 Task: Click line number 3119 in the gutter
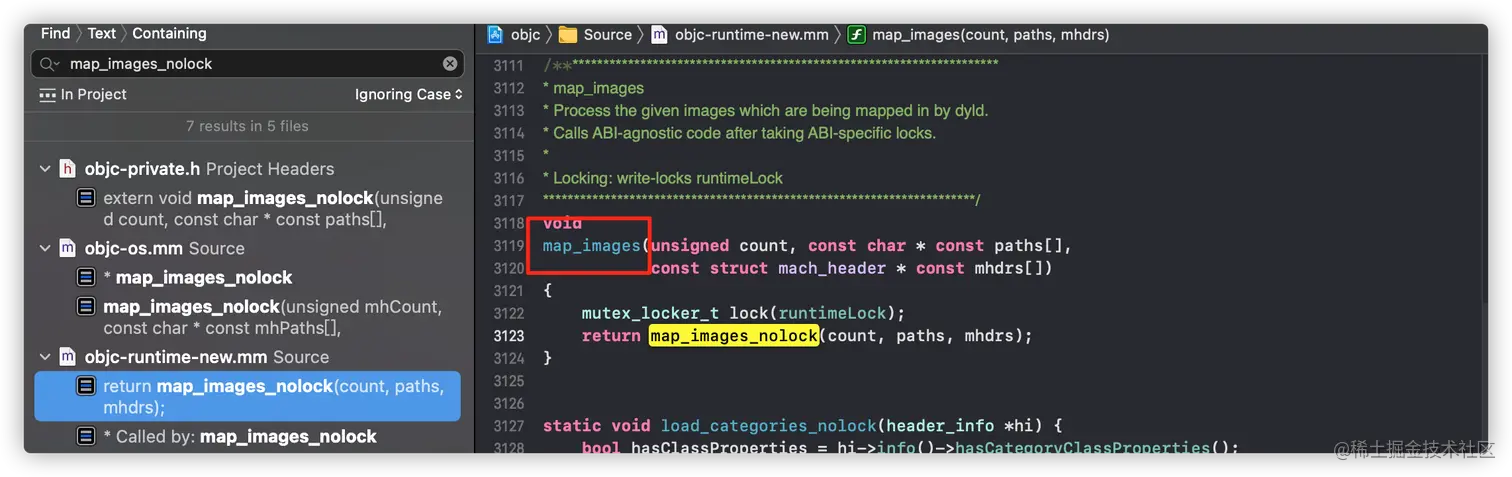(509, 246)
